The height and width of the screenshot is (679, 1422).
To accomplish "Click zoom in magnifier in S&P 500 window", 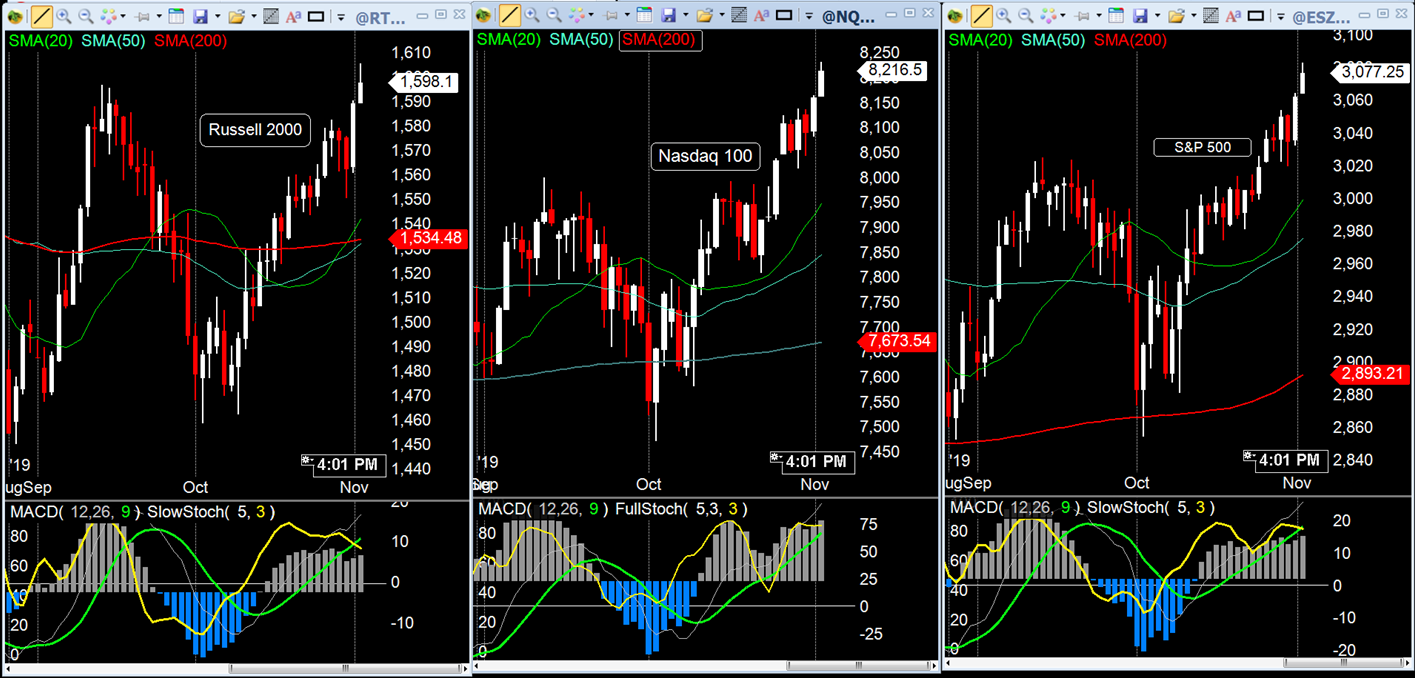I will point(1003,16).
